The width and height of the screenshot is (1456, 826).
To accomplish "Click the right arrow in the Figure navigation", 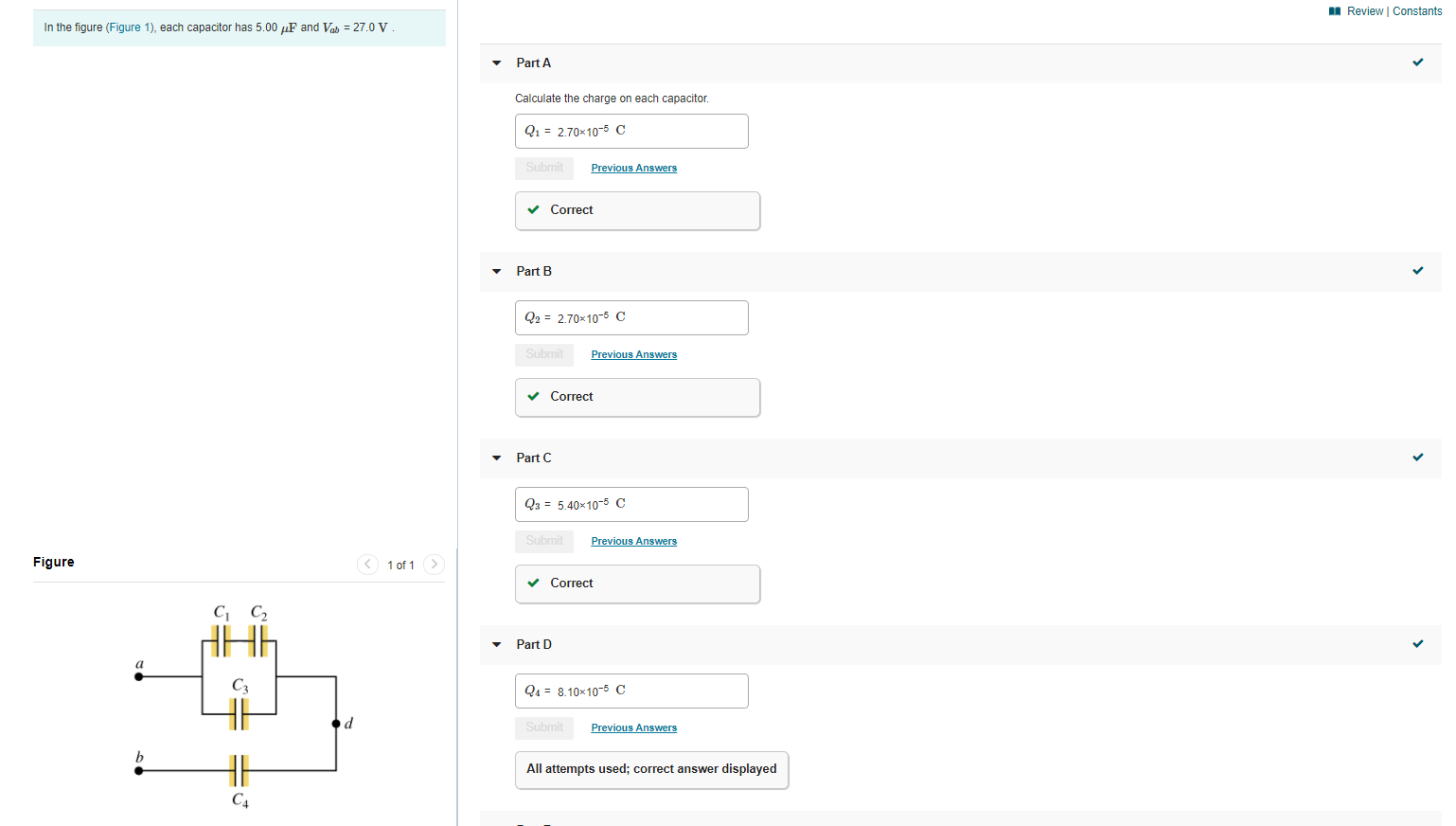I will click(434, 564).
